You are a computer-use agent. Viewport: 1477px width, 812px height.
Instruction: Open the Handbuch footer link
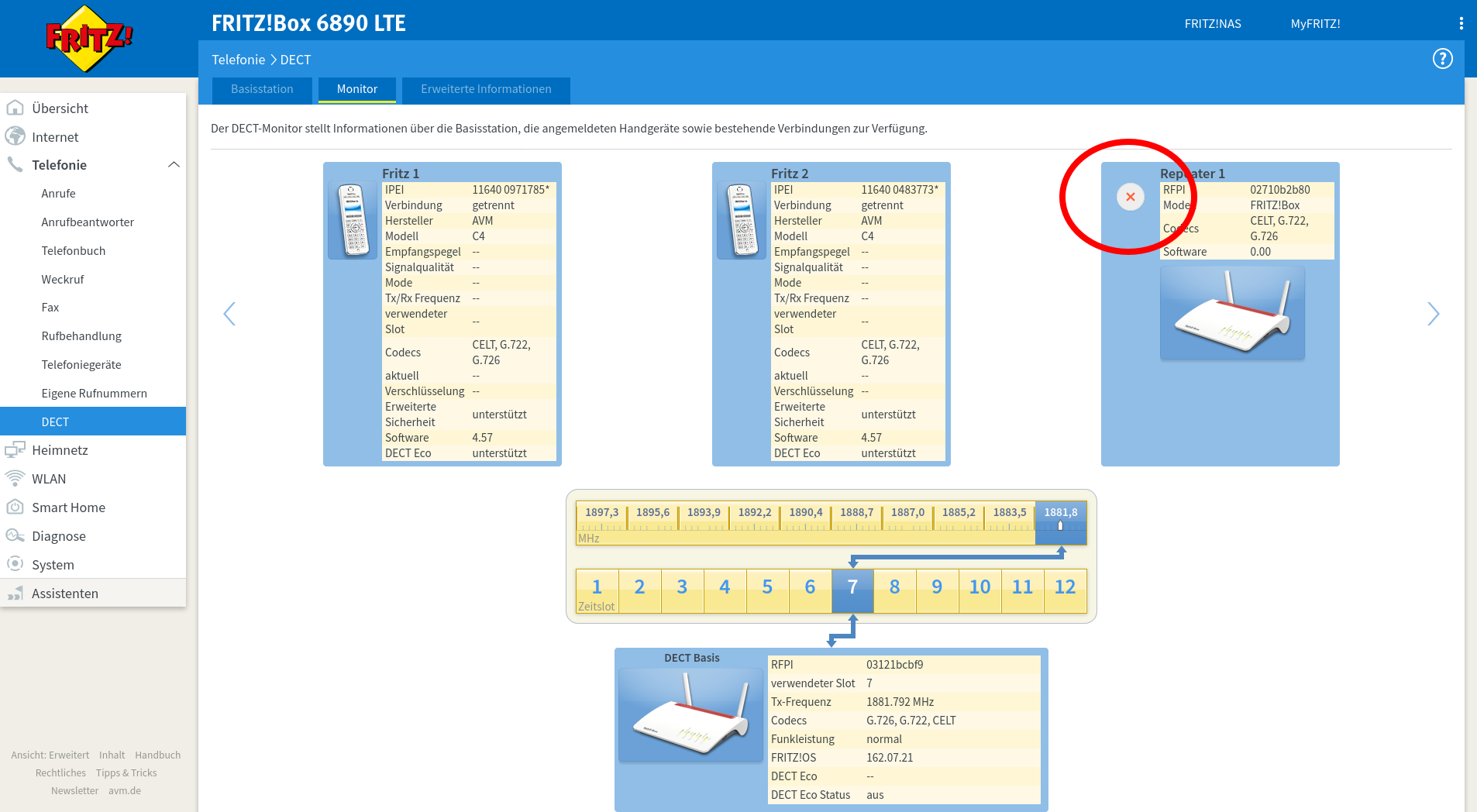point(157,755)
